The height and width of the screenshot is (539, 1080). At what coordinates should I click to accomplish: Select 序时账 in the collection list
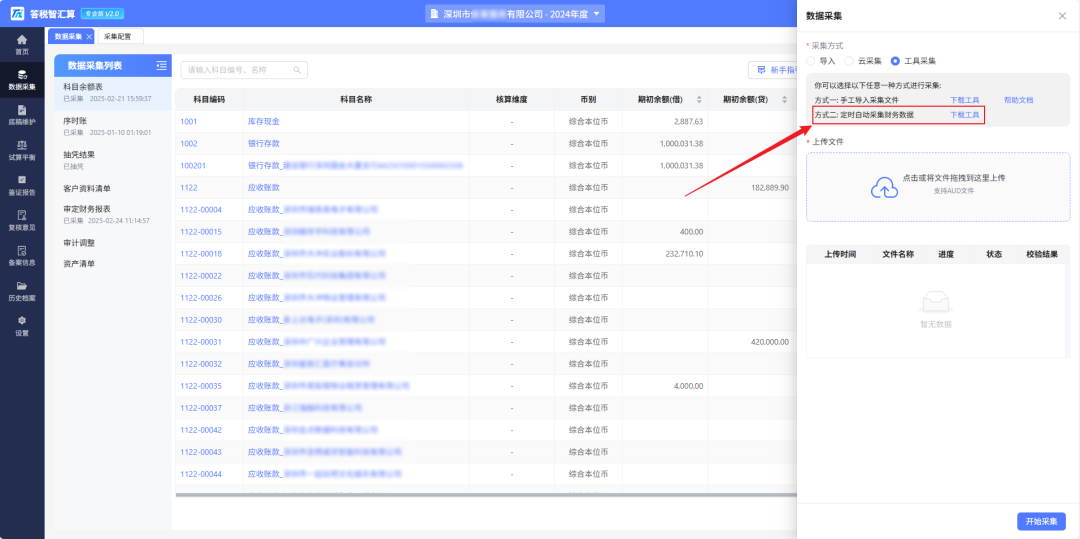pos(113,127)
